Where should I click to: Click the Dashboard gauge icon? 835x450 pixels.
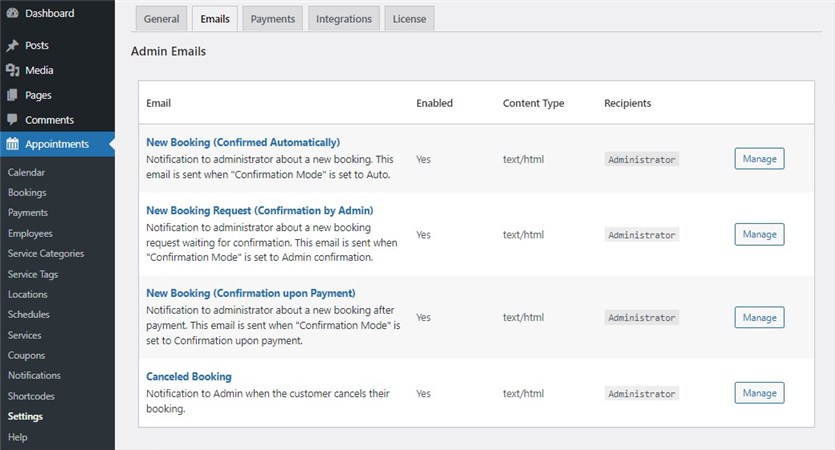(12, 13)
